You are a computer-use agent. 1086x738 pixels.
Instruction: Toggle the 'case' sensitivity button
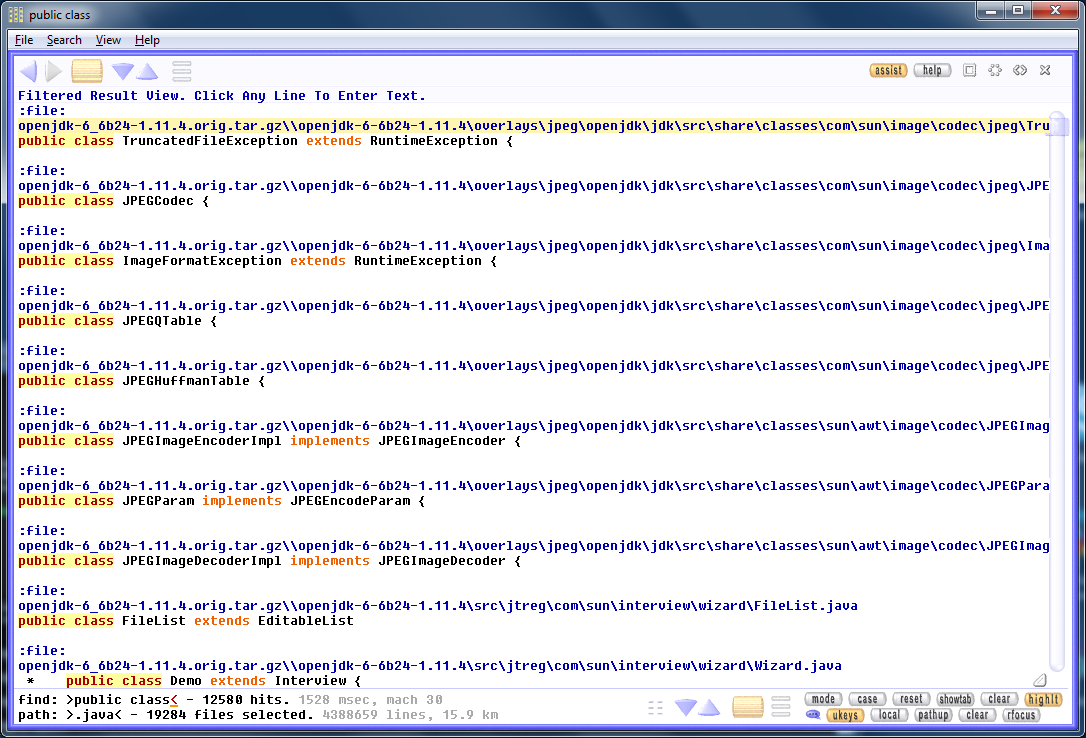(x=867, y=700)
